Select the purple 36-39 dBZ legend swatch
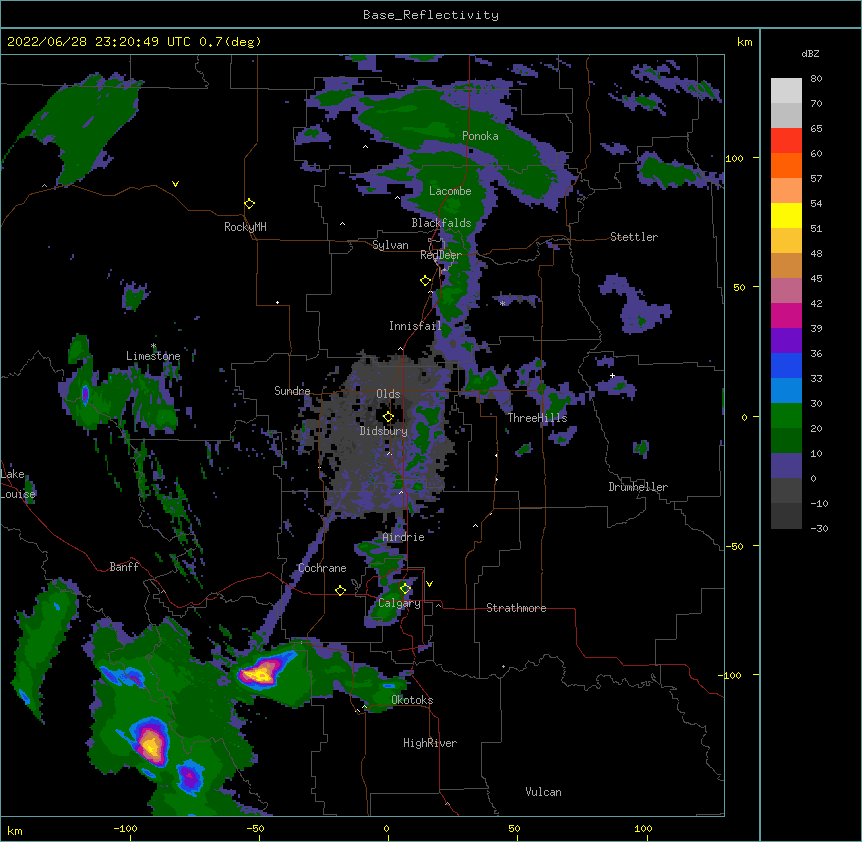The width and height of the screenshot is (862, 842). pyautogui.click(x=786, y=341)
